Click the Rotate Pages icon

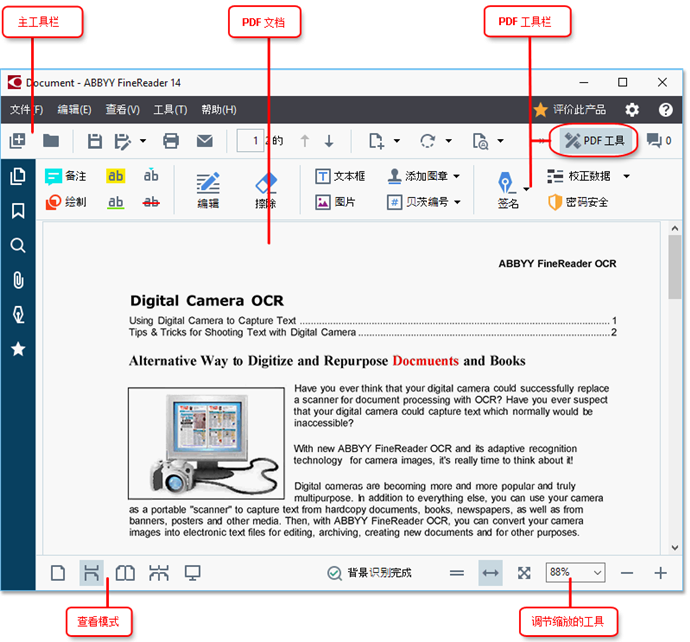[428, 141]
